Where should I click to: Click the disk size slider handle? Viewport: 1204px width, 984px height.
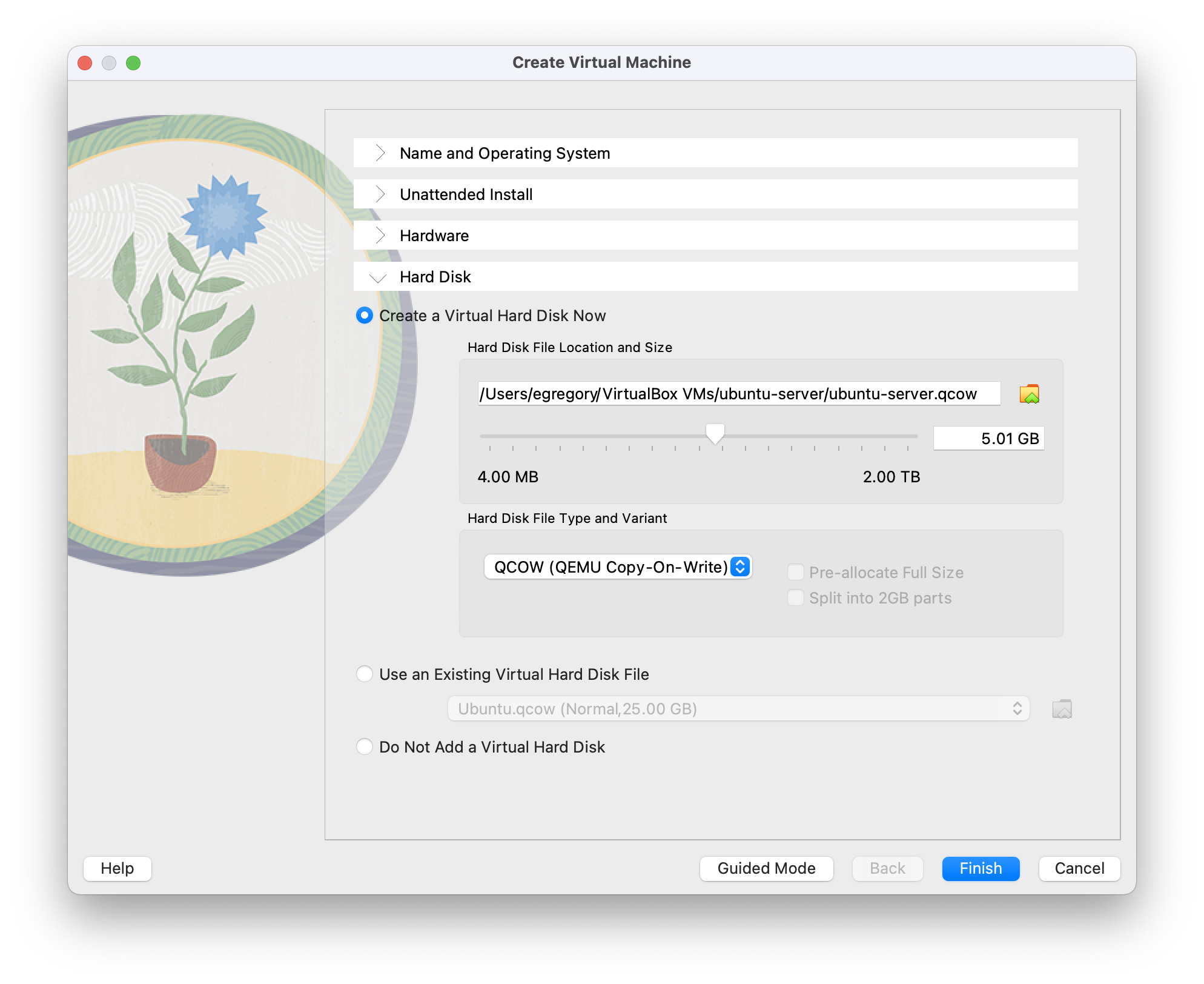[715, 434]
